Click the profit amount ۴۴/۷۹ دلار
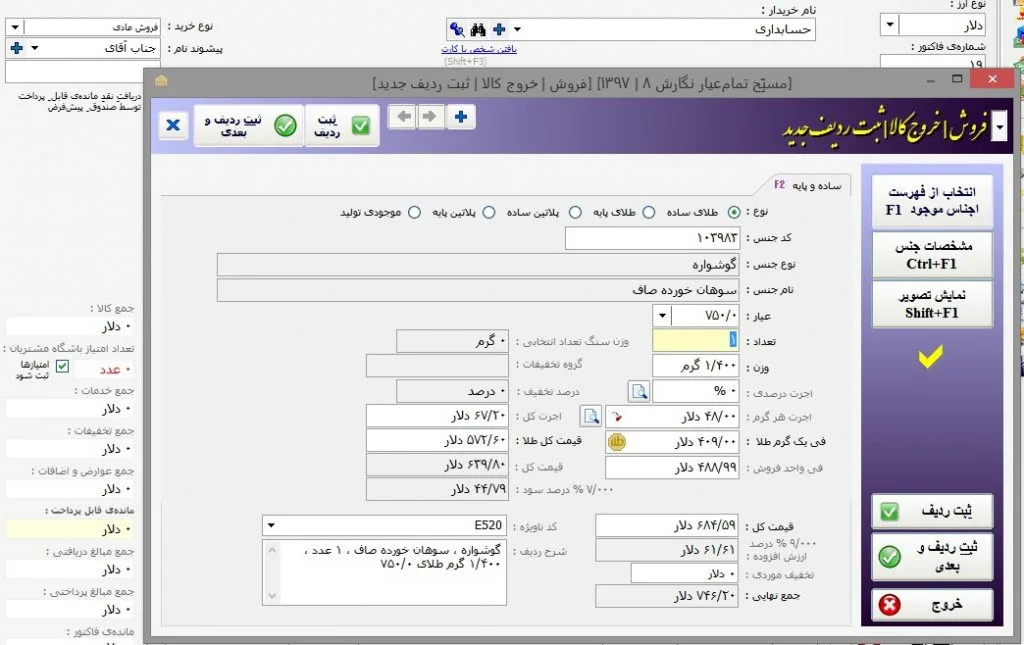The image size is (1024, 645). click(x=437, y=489)
